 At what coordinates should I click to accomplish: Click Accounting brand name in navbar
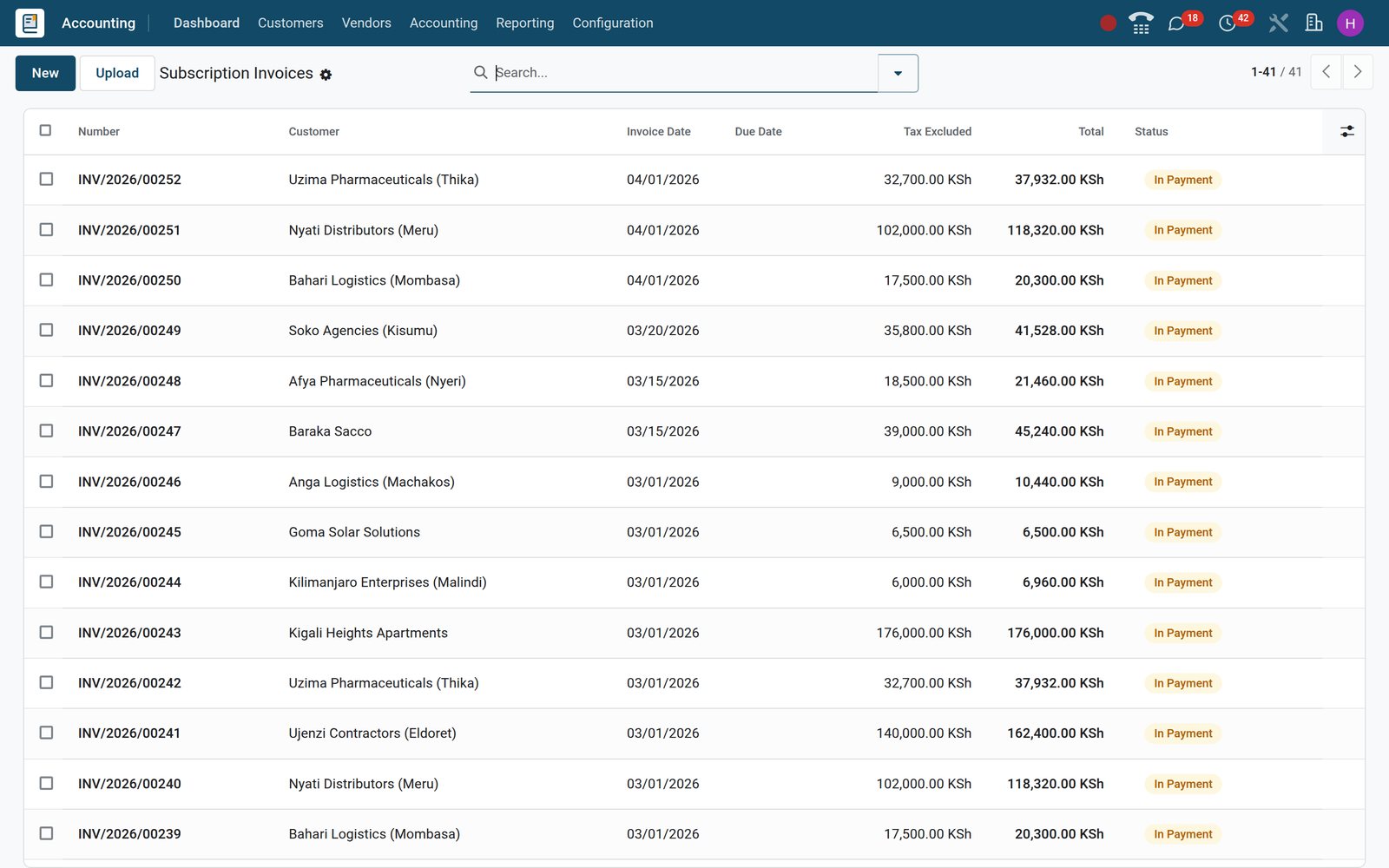(98, 23)
